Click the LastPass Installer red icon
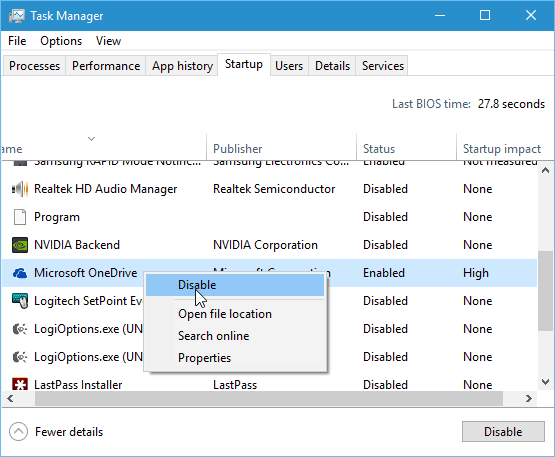Screen dimensions: 555x457 pos(20,384)
